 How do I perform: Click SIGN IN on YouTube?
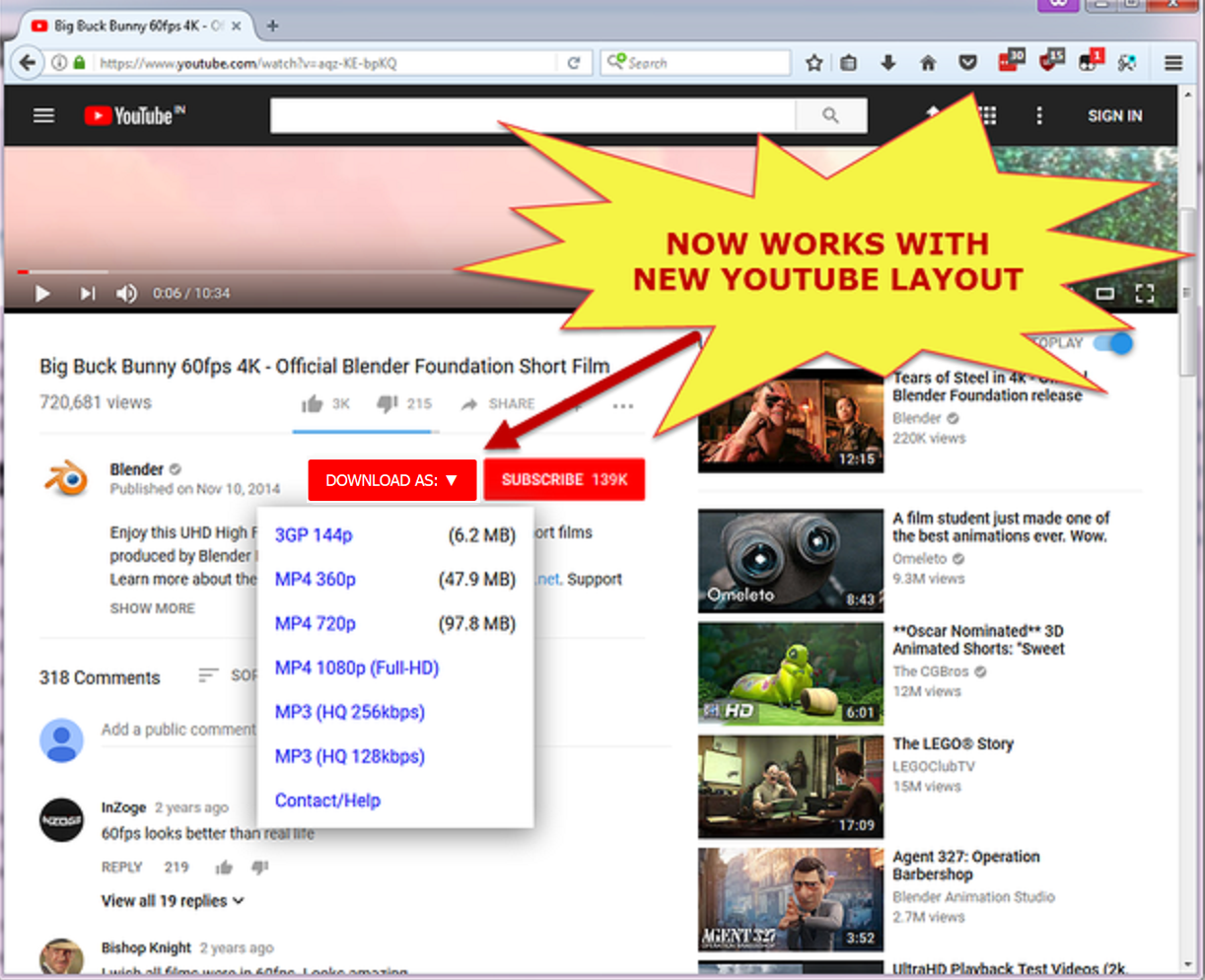pos(1114,115)
